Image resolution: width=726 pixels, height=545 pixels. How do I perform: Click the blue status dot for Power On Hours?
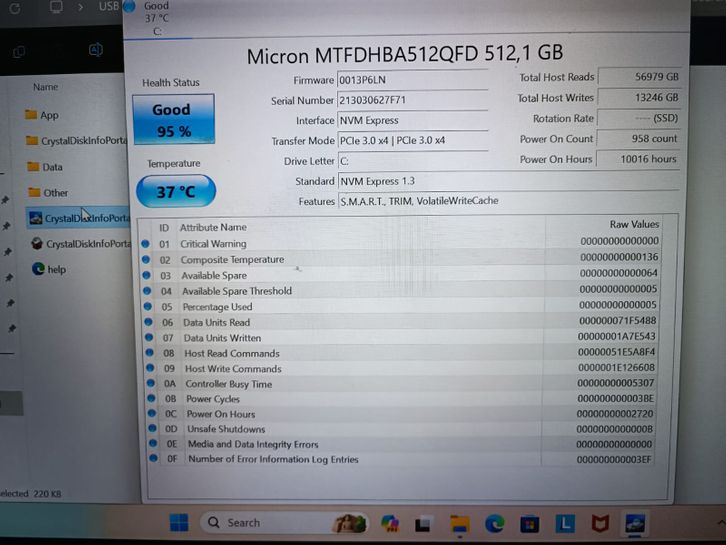(x=152, y=413)
